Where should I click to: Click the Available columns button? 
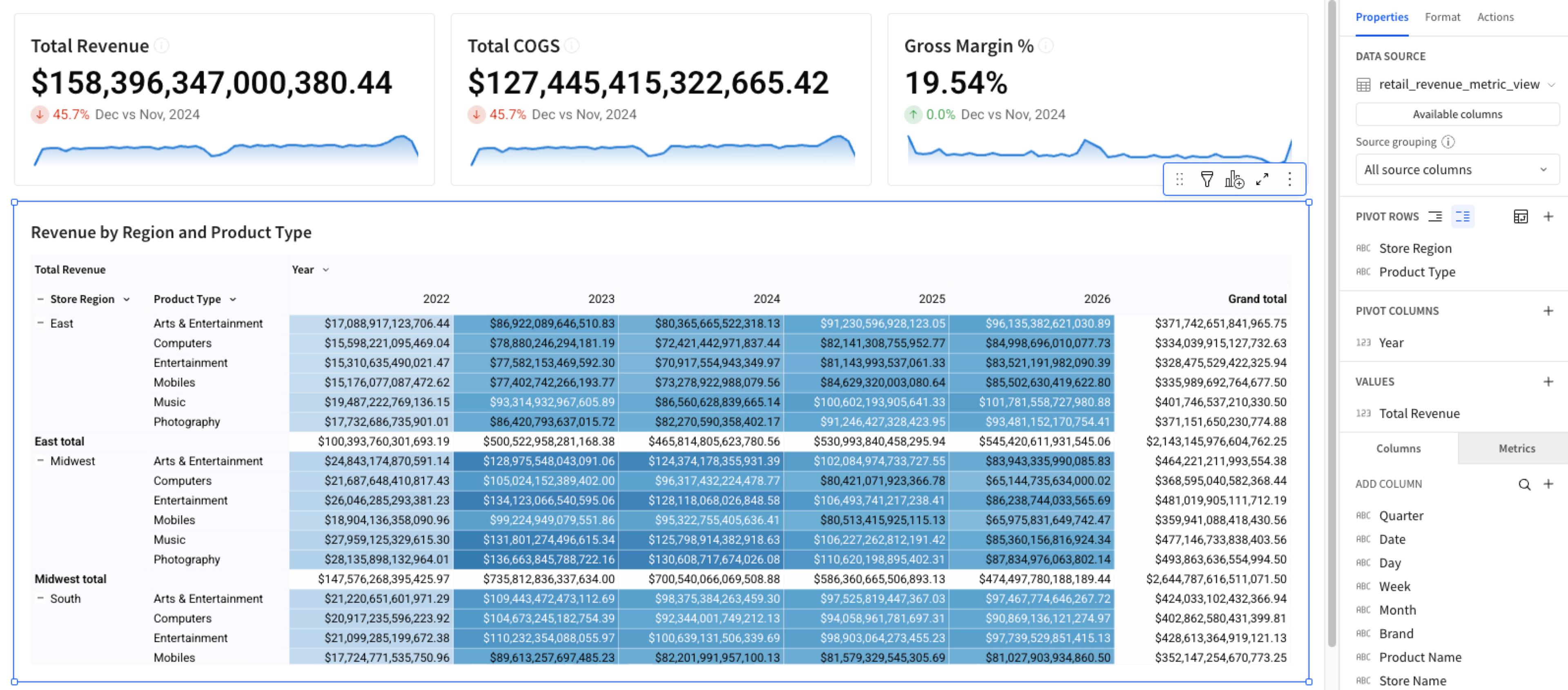click(1457, 114)
